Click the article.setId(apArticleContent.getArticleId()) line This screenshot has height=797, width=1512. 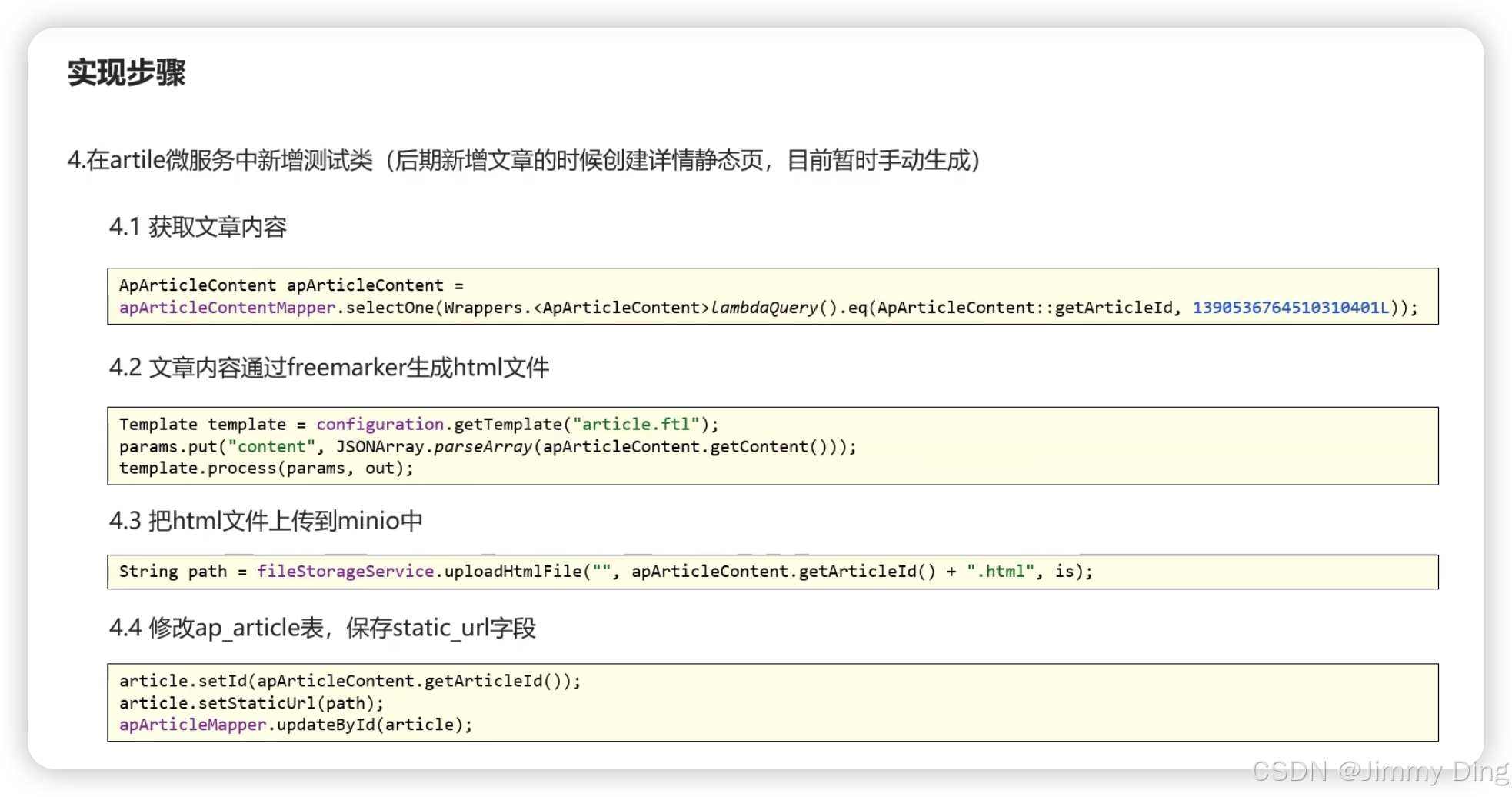click(350, 681)
